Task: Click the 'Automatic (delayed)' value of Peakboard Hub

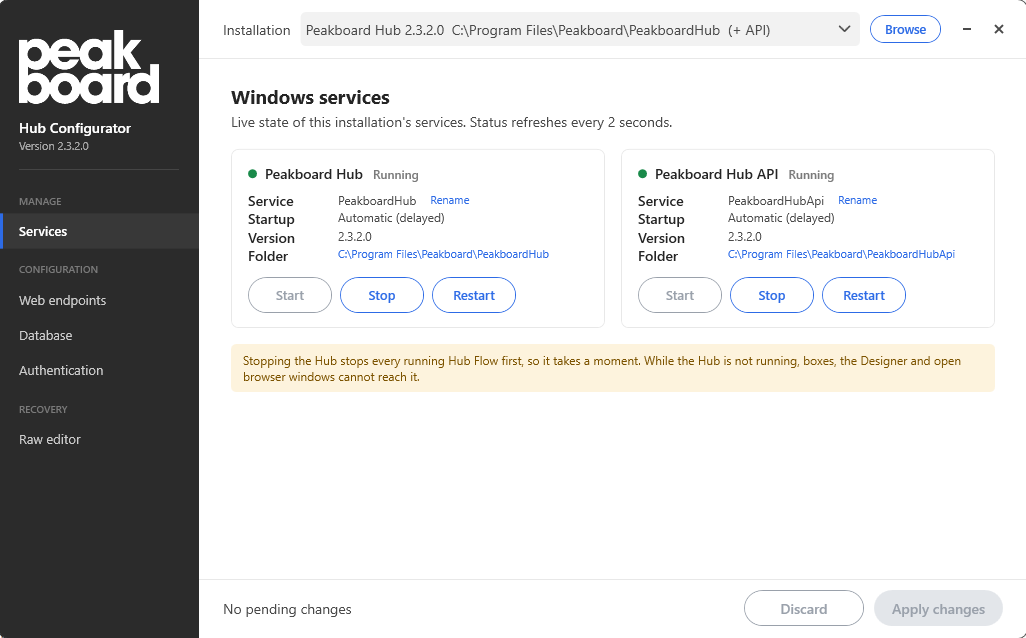Action: [x=391, y=218]
